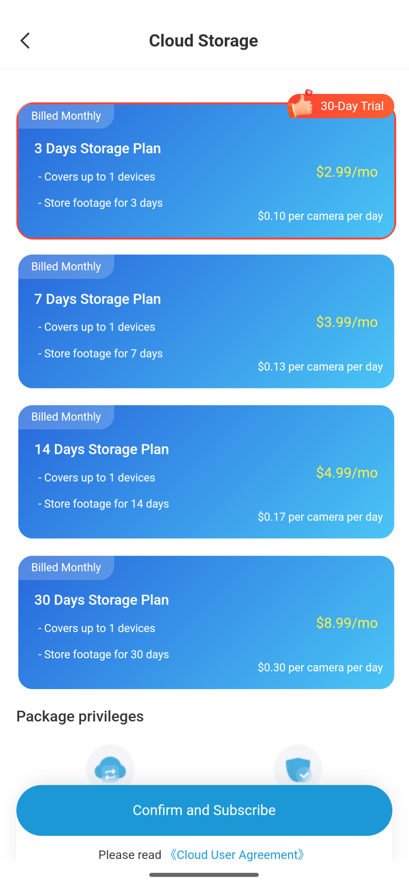409x886 pixels.
Task: Tap the $3.99/mo price label
Action: coord(347,322)
